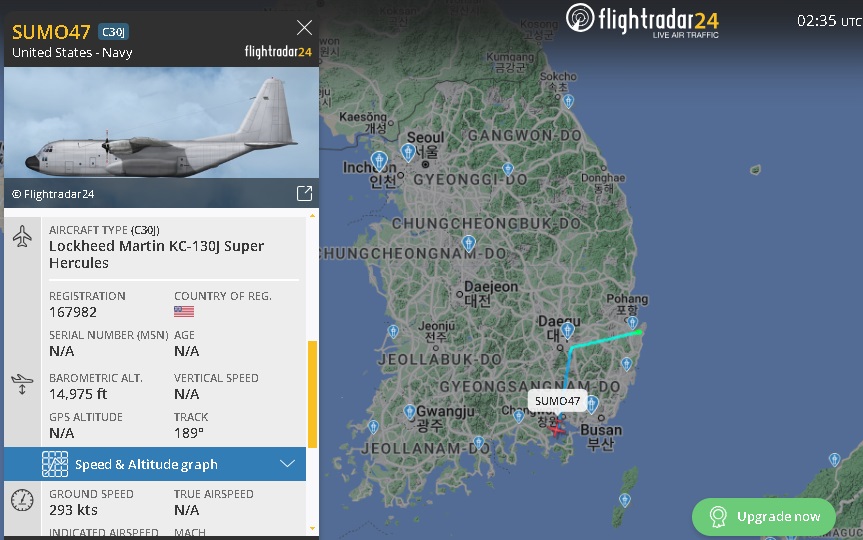Click the Sokcho airport pin
Viewport: 863px width, 540px height.
569,101
